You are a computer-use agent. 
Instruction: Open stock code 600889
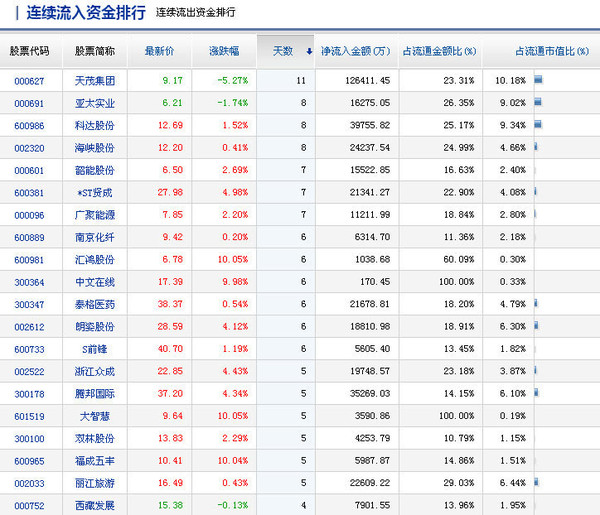[29, 238]
